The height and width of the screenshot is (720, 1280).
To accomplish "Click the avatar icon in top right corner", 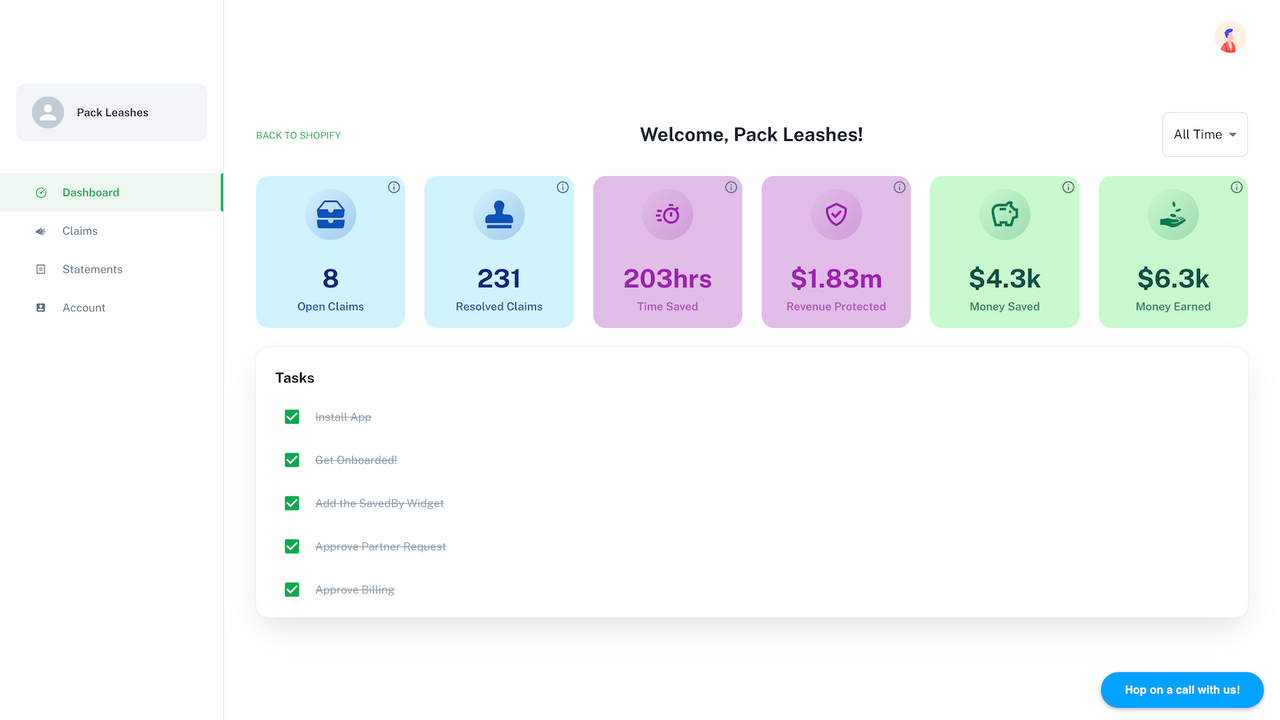I will (x=1229, y=37).
